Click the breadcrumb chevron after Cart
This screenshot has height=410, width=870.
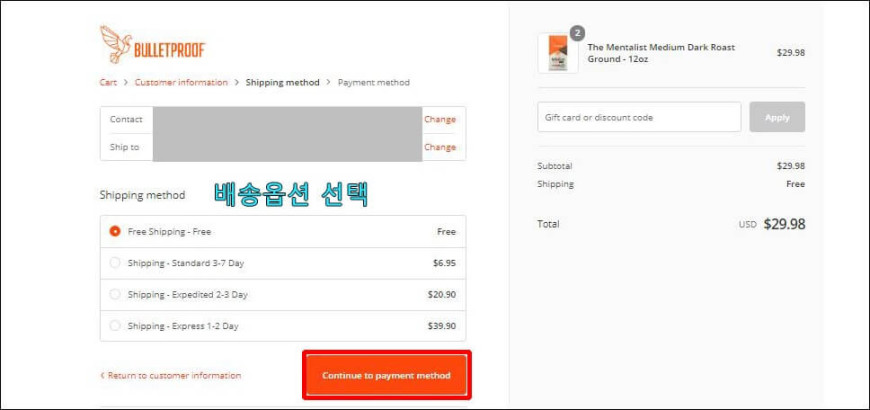coord(126,82)
